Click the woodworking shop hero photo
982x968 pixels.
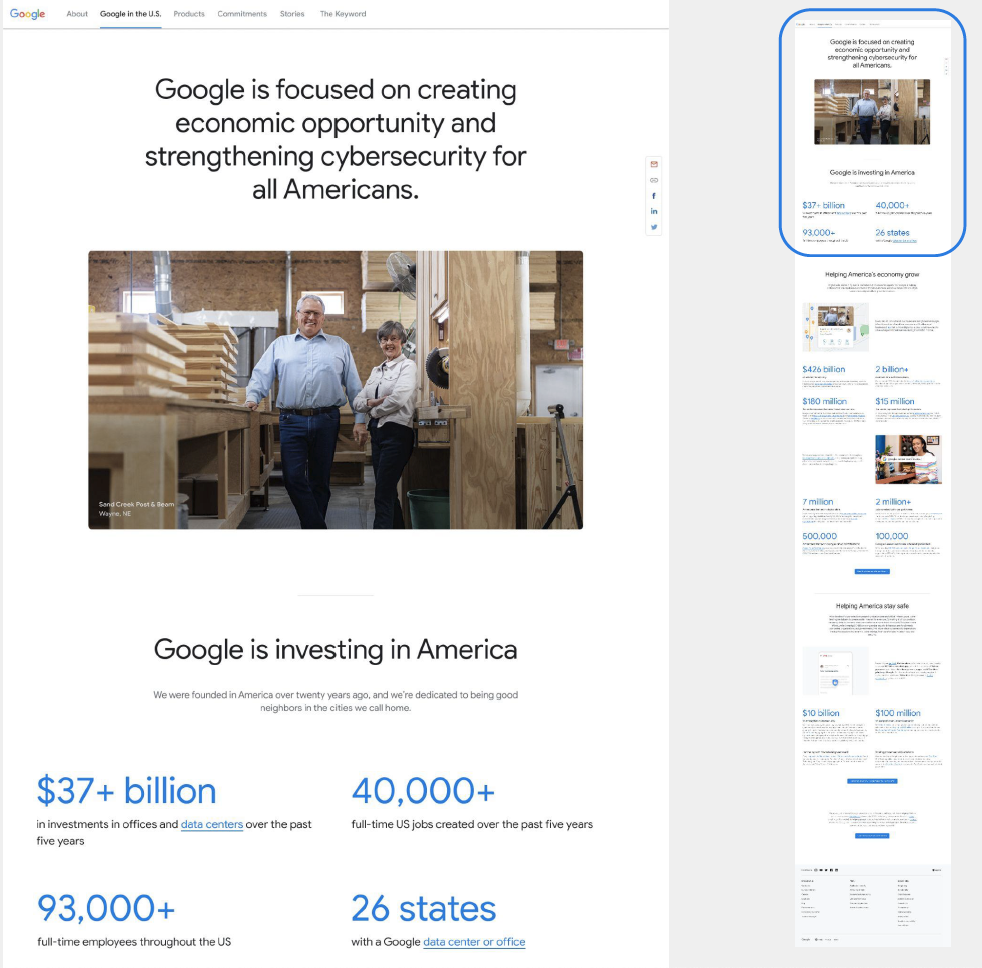[335, 390]
